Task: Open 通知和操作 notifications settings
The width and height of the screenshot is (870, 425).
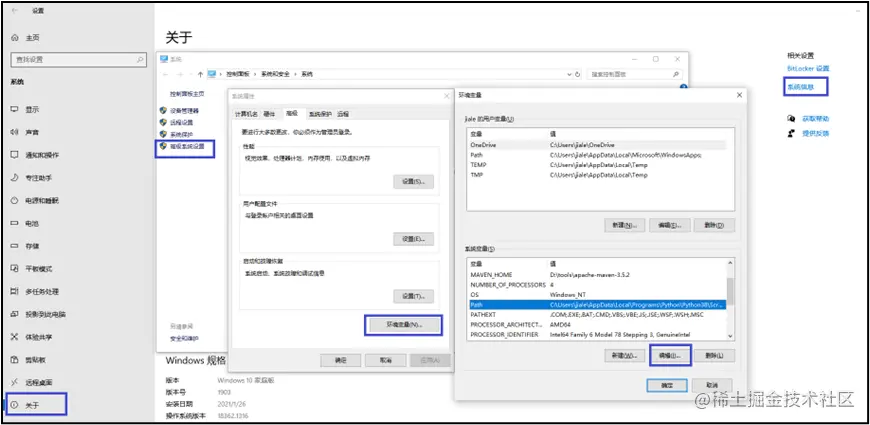Action: tap(35, 155)
